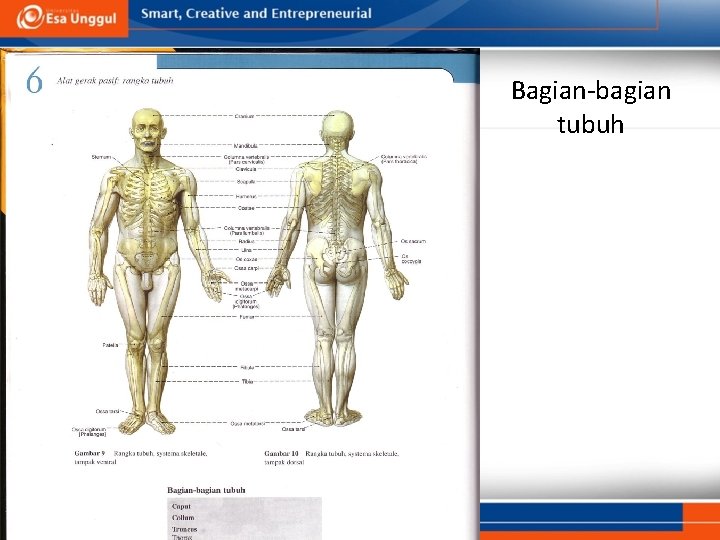720x540 pixels.
Task: Click the 'Os coccygis' label
Action: pos(411,259)
